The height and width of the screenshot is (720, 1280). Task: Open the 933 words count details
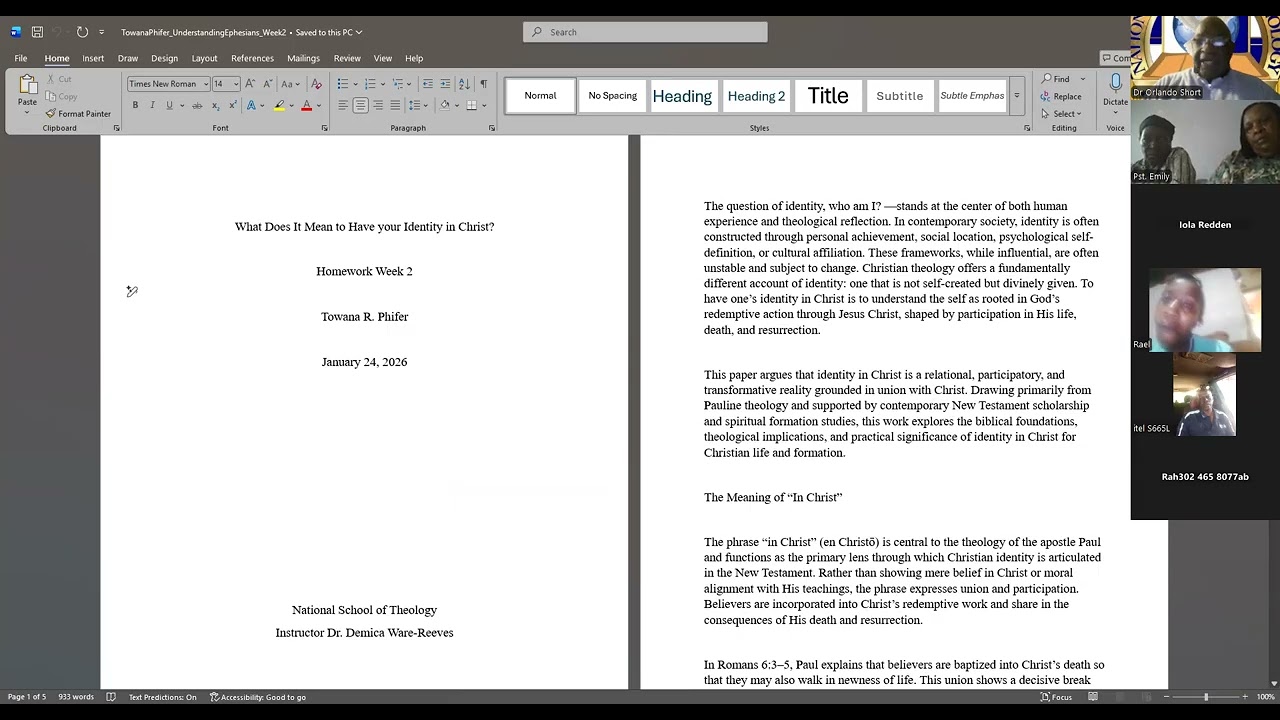(x=76, y=697)
